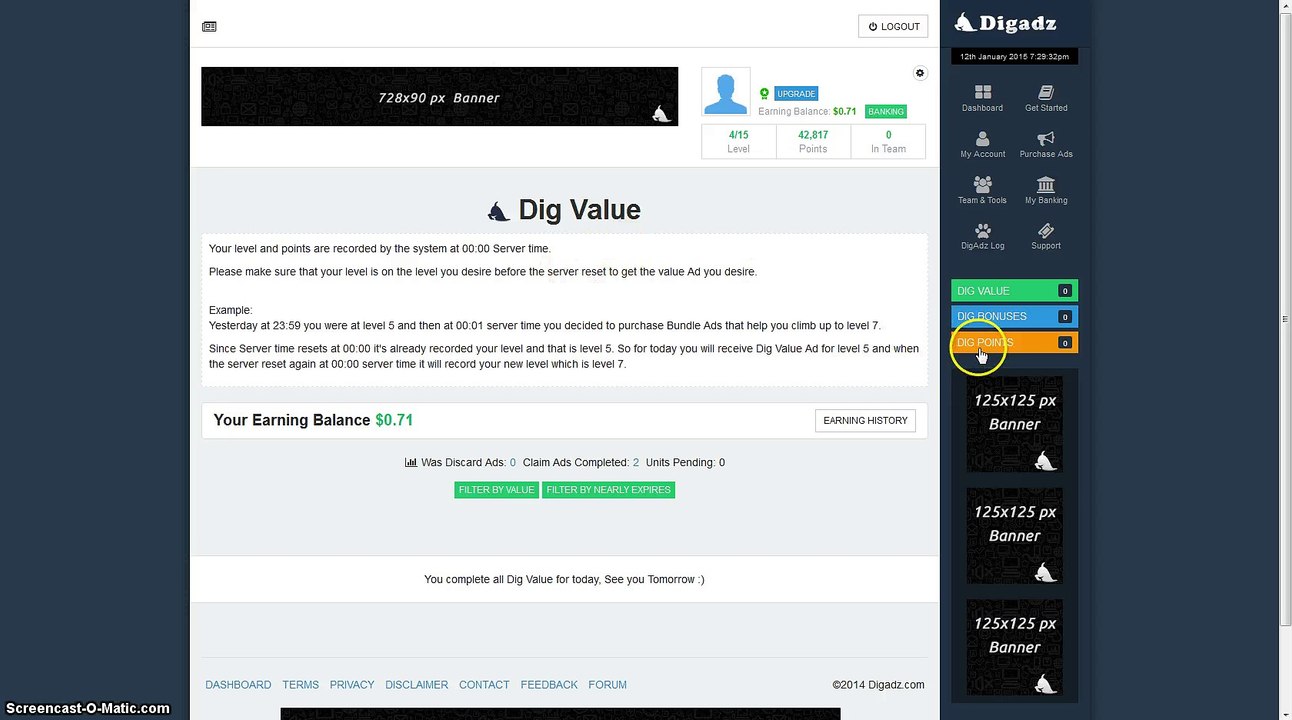Open the Get Started book icon
Image resolution: width=1292 pixels, height=720 pixels.
click(x=1046, y=98)
